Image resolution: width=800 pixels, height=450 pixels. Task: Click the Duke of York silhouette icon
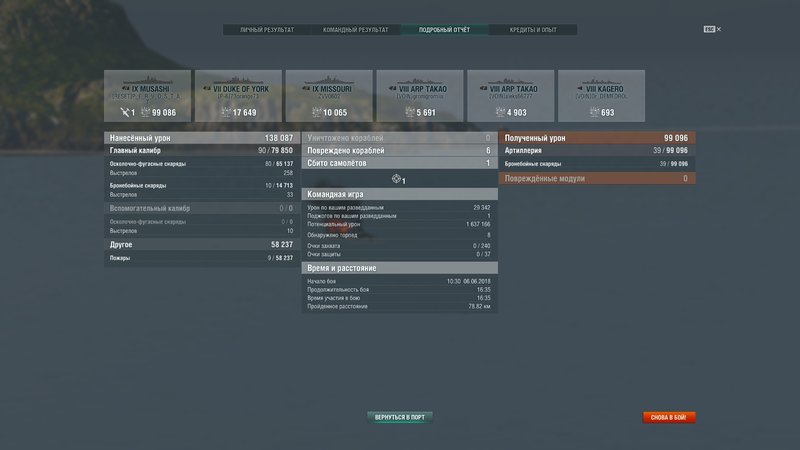238,81
